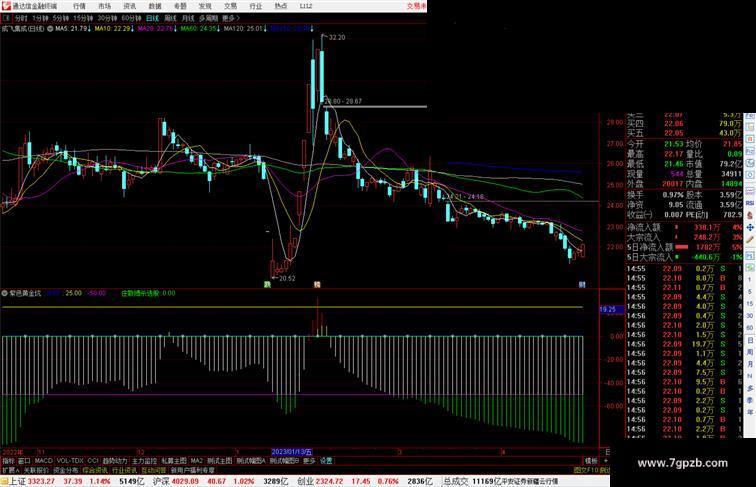The image size is (756, 487).
Task: Click the 通达信 application logo icon
Action: 6,6
